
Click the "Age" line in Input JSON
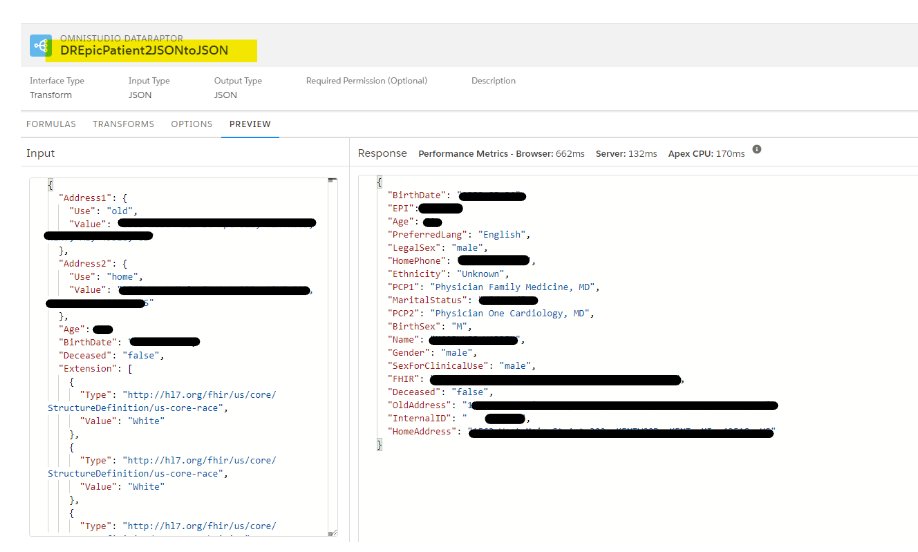click(85, 329)
